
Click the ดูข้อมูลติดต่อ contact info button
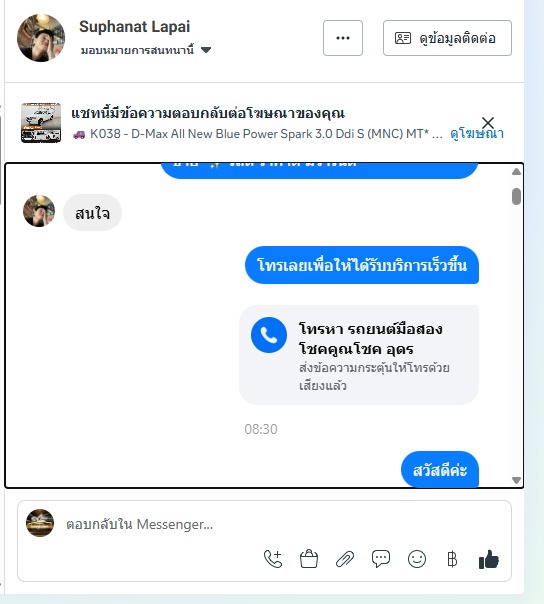447,38
